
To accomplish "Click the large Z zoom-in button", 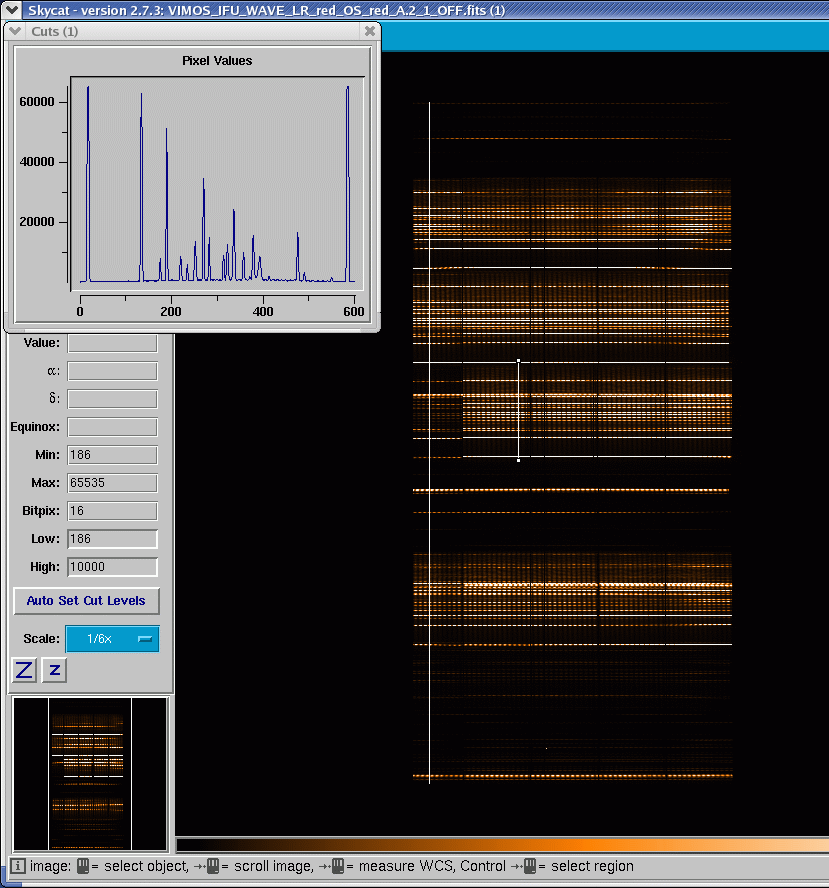I will (x=24, y=671).
